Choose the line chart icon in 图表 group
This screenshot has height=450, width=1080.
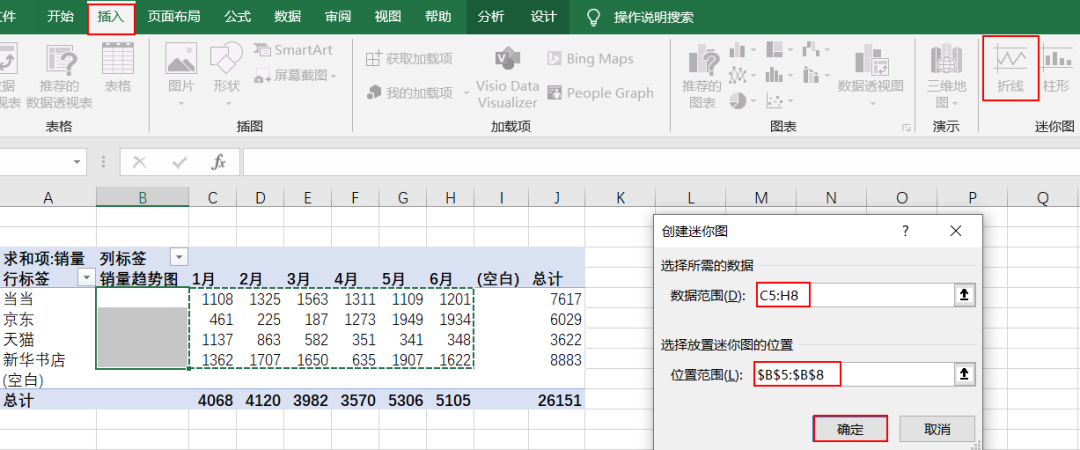[x=738, y=74]
